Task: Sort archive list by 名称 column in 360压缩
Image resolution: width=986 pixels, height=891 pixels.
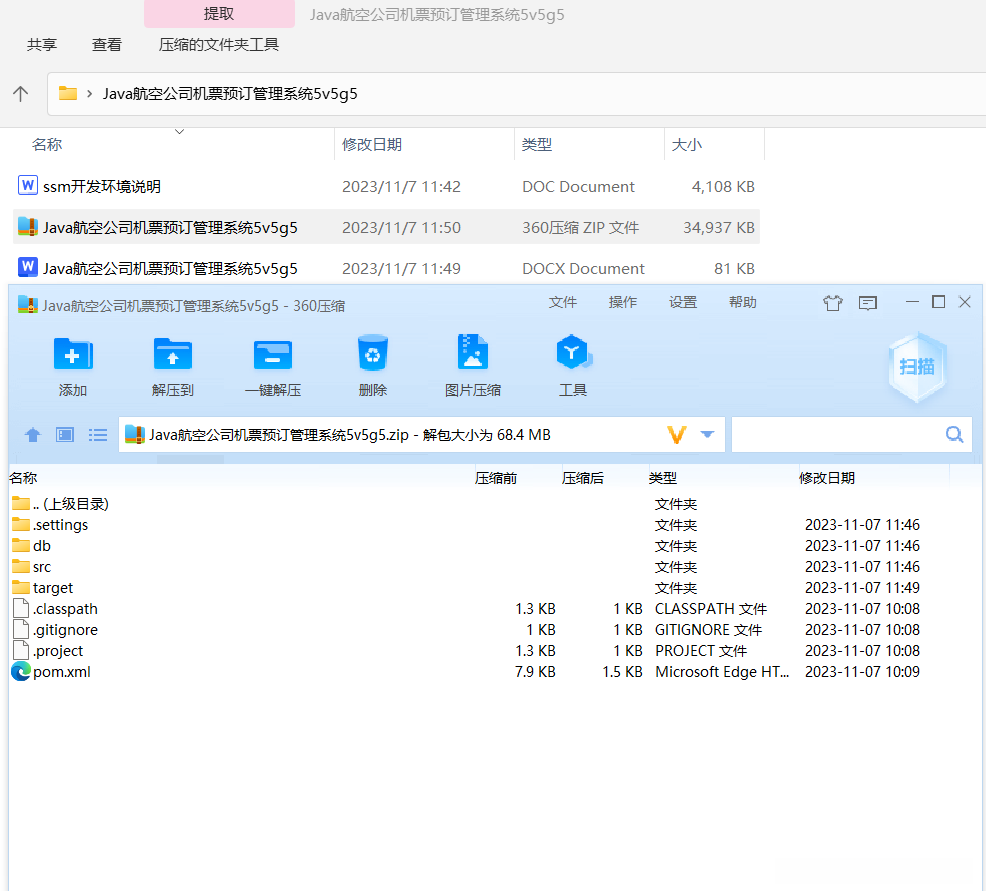Action: 23,478
